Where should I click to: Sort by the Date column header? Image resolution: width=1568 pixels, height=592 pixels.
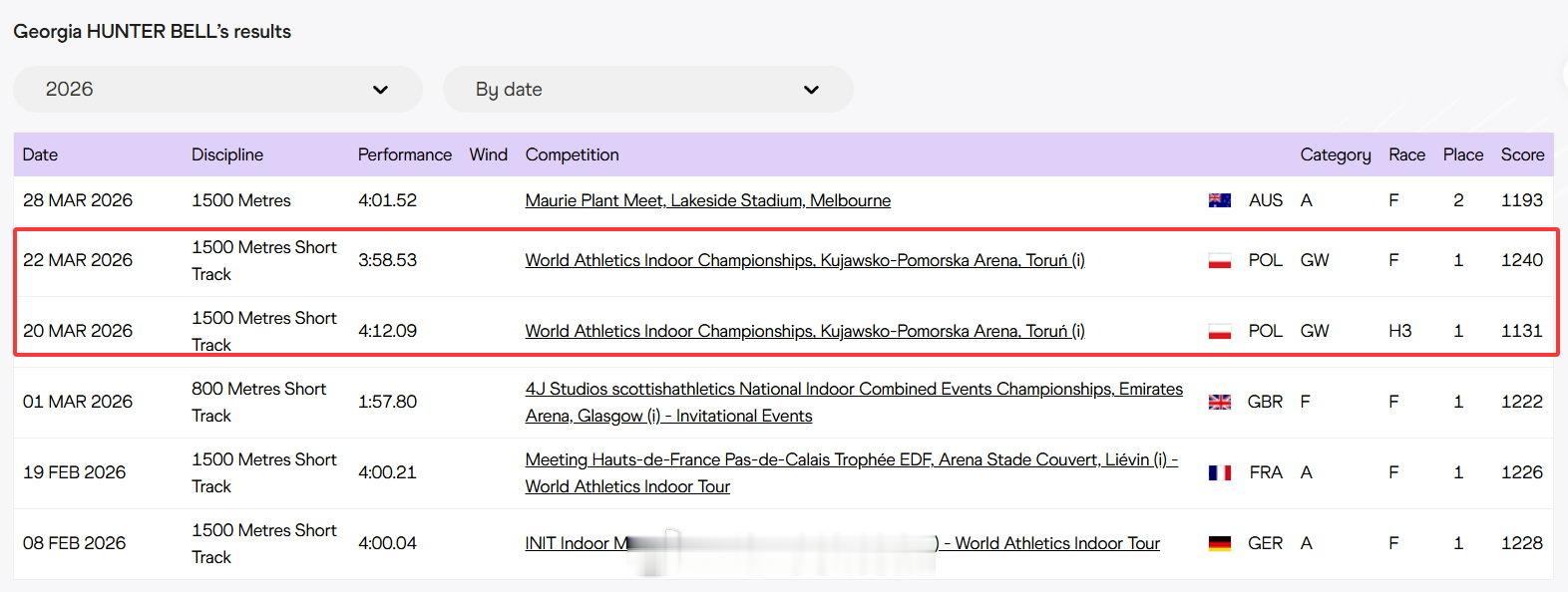pos(41,154)
